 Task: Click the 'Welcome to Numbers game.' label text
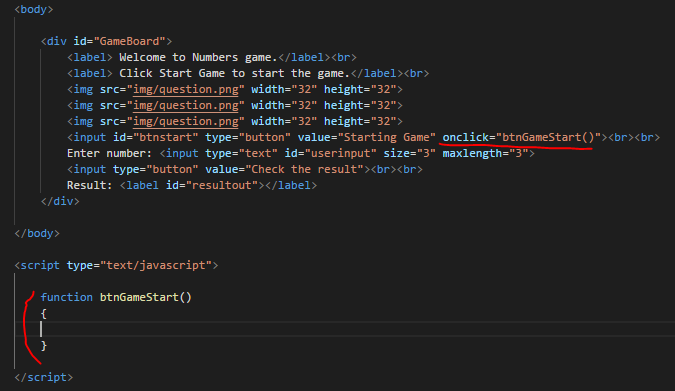[198, 57]
